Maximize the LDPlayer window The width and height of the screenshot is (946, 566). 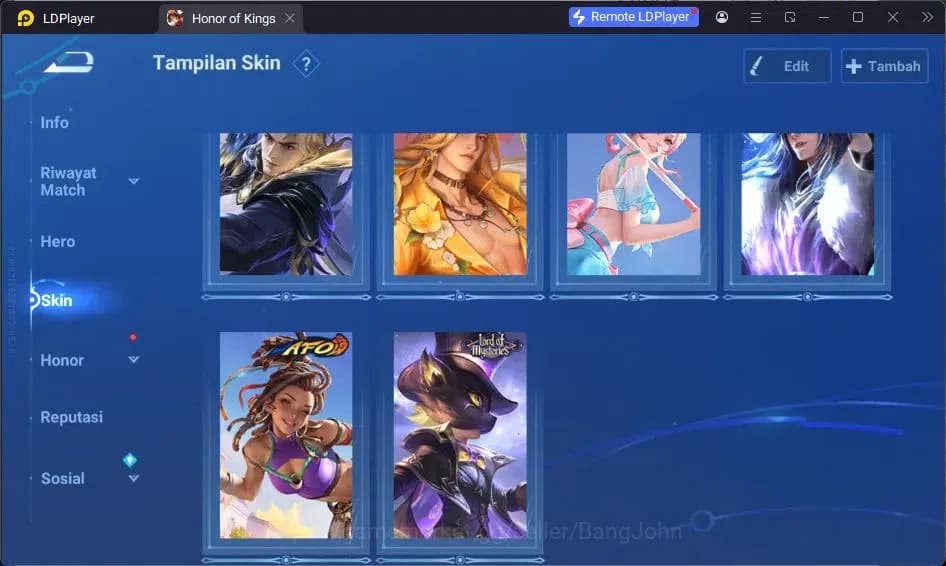coord(858,17)
